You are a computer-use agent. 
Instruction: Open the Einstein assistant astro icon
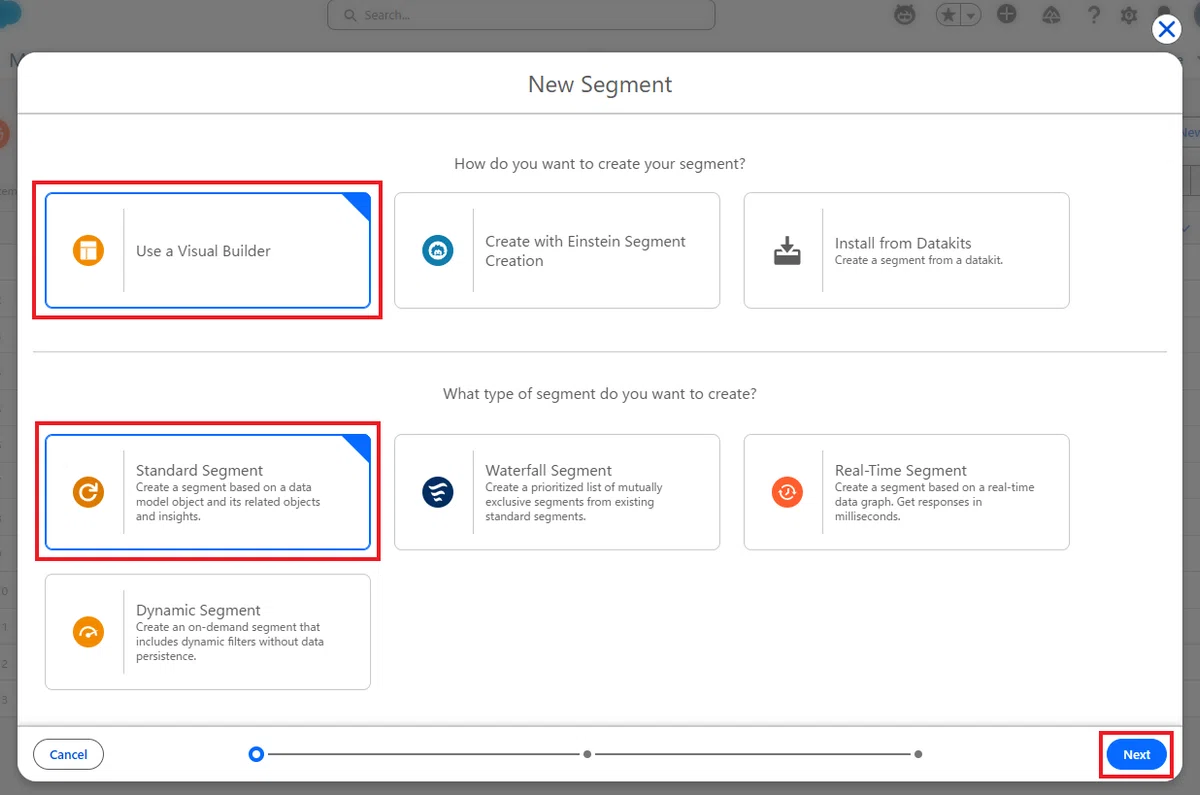[904, 15]
